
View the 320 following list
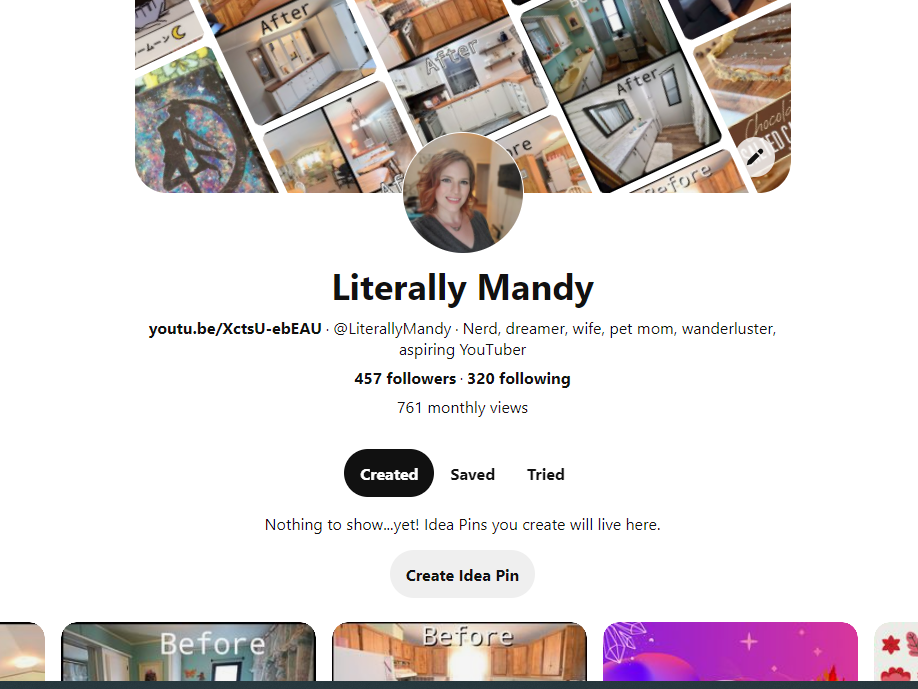point(519,379)
